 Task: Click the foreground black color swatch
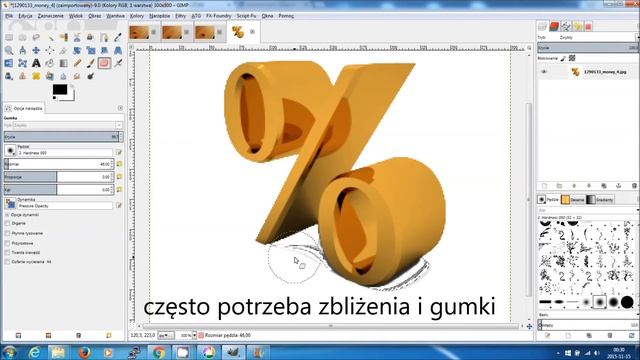tap(60, 90)
